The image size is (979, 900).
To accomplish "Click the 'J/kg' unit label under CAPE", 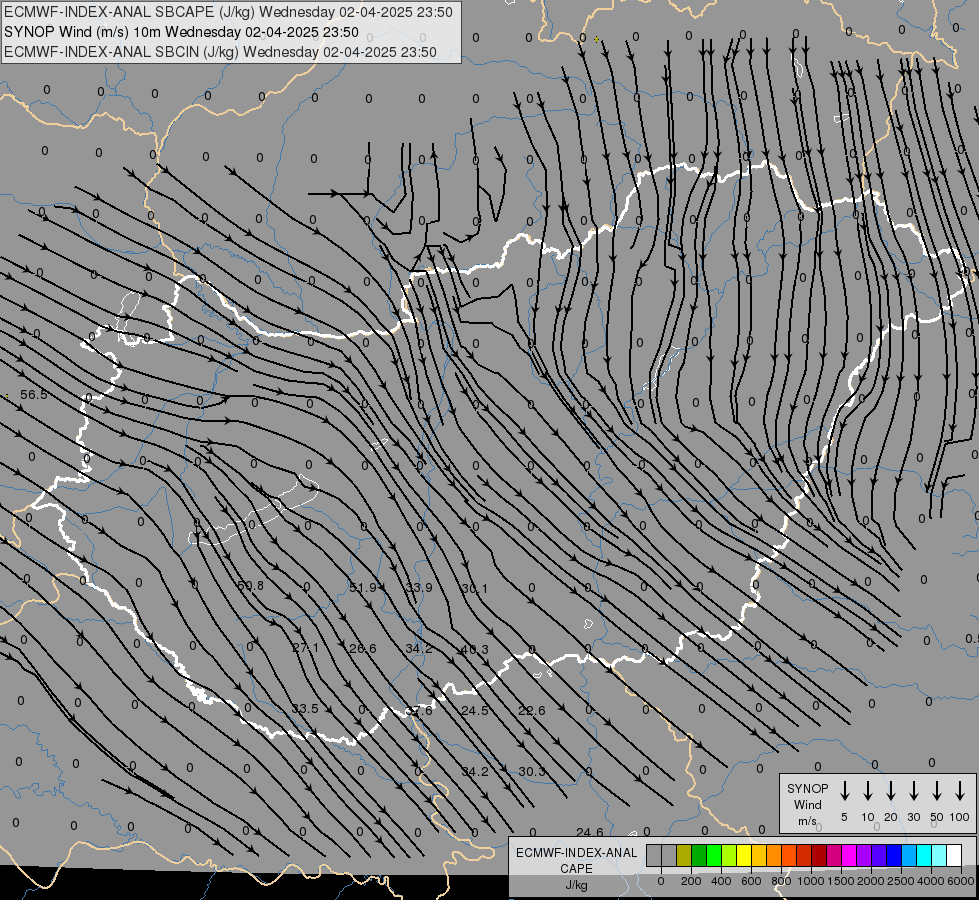I will [576, 885].
